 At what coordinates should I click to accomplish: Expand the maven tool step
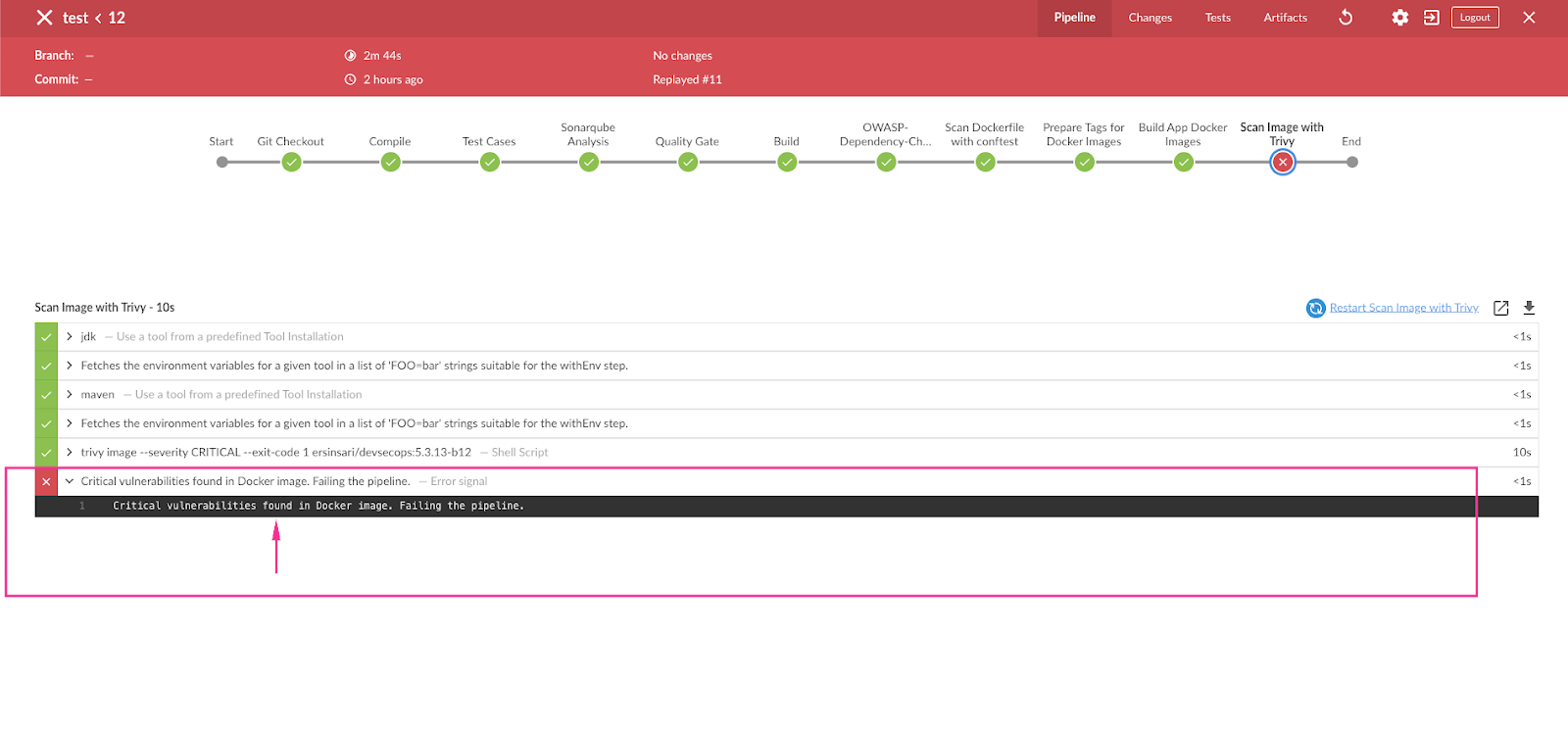click(70, 394)
